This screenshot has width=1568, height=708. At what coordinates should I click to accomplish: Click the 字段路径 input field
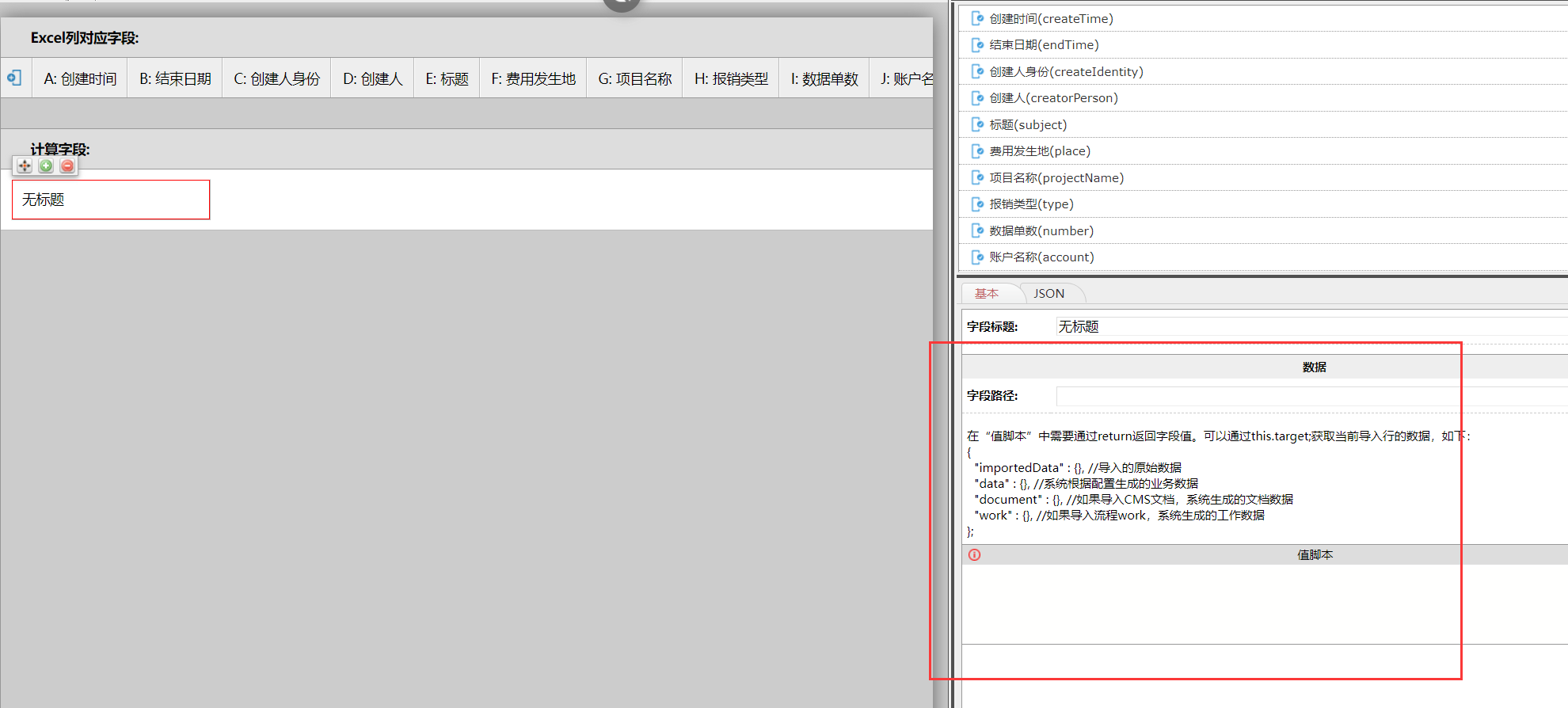[x=1311, y=396]
